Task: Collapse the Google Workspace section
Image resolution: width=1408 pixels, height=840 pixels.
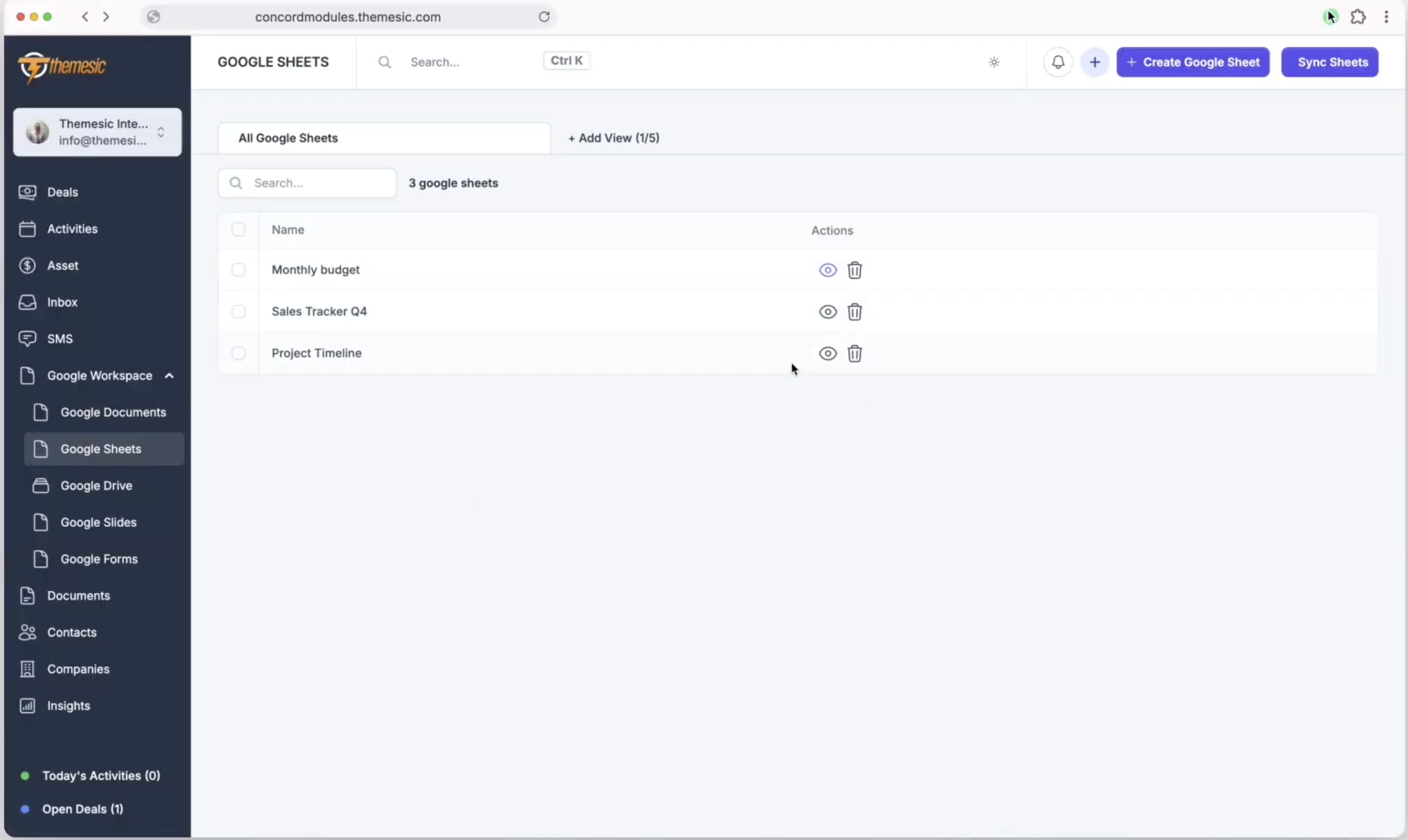Action: [169, 375]
